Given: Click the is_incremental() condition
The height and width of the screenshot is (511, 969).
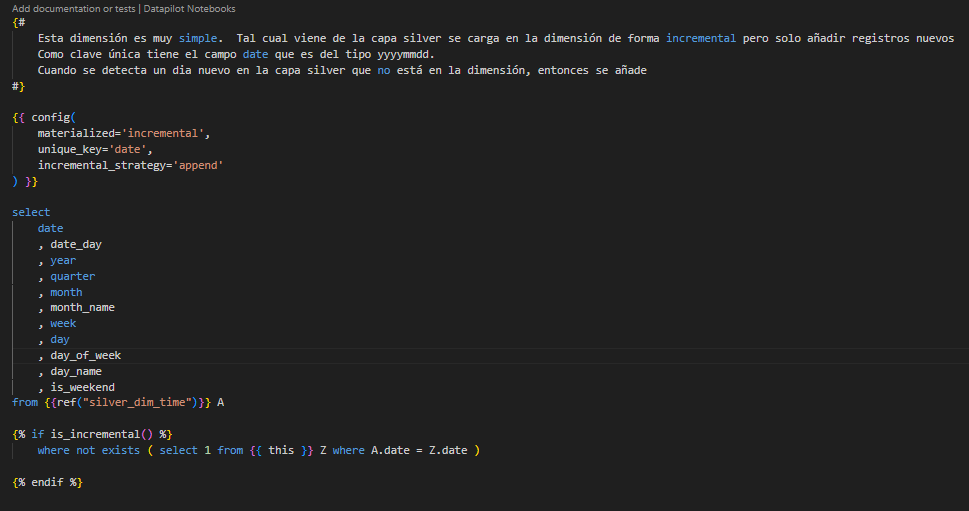Looking at the screenshot, I should (x=110, y=434).
